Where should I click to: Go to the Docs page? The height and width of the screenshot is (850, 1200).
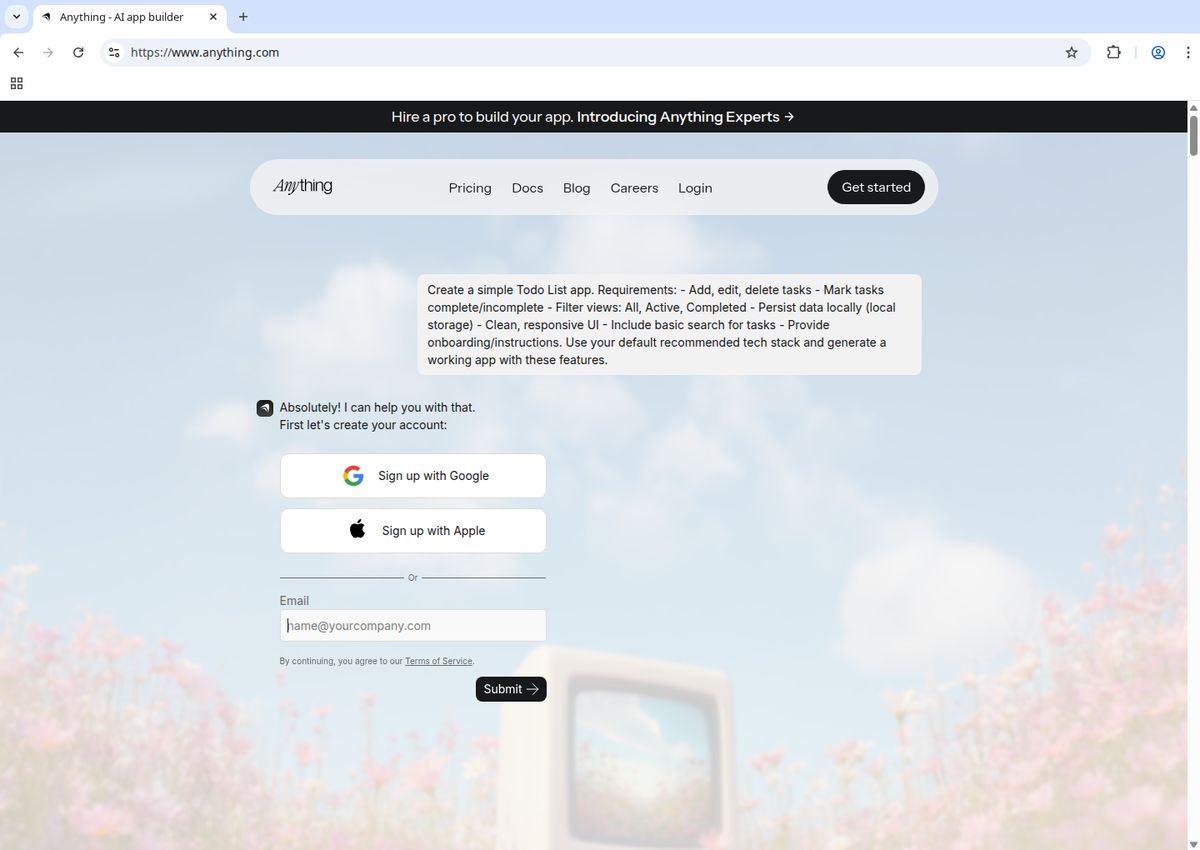527,188
